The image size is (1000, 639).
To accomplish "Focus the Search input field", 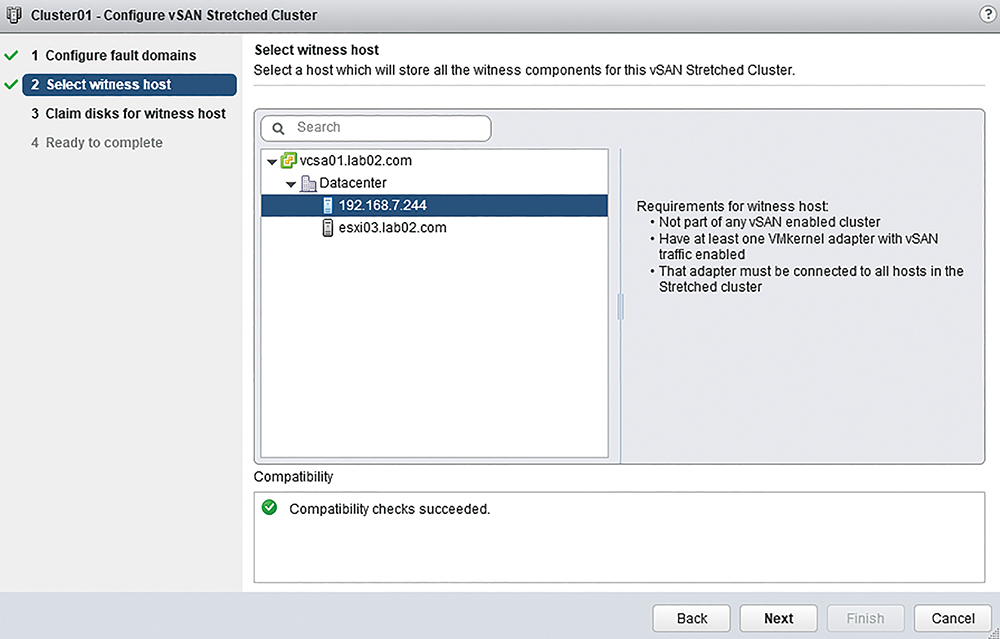I will click(376, 128).
